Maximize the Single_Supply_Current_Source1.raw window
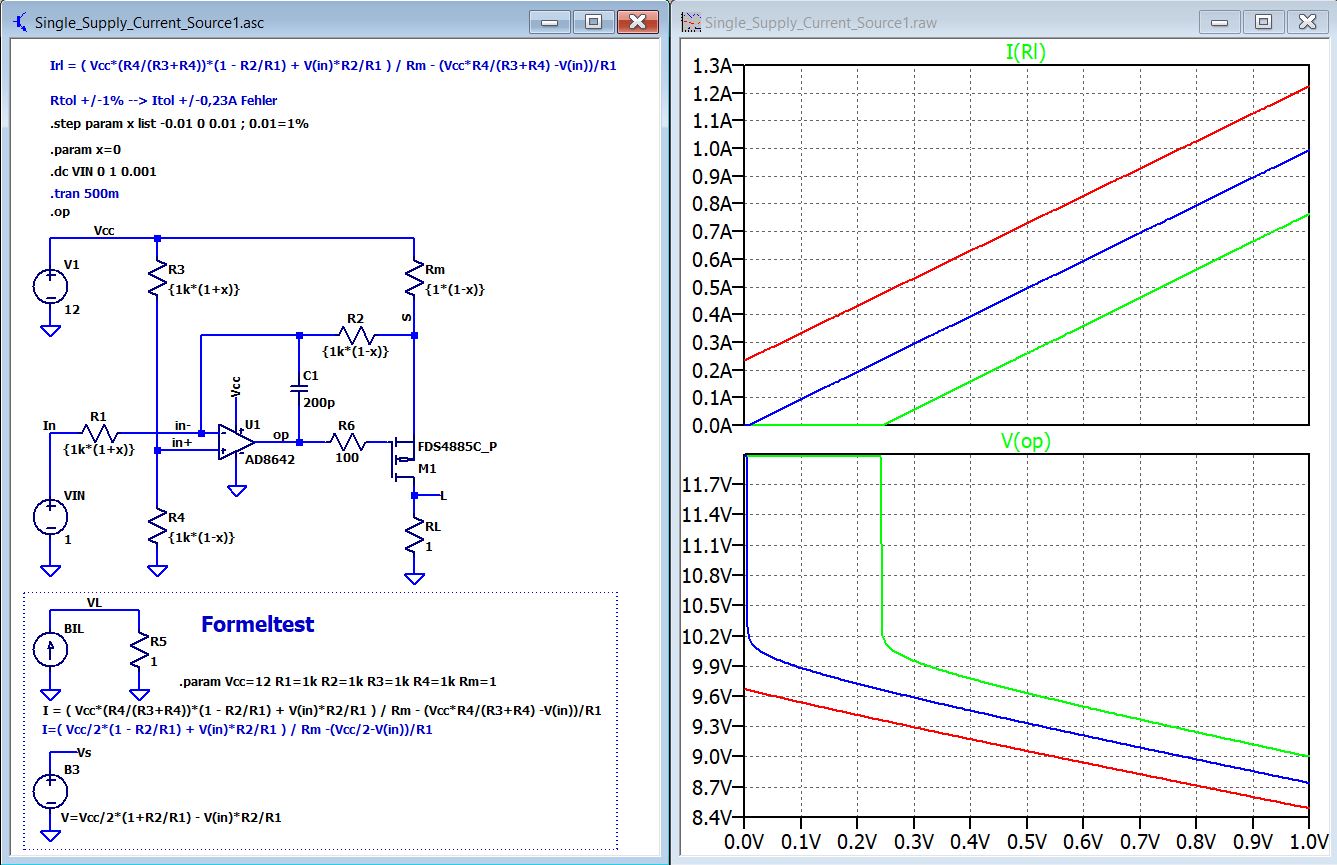Viewport: 1337px width, 865px height. click(1263, 21)
